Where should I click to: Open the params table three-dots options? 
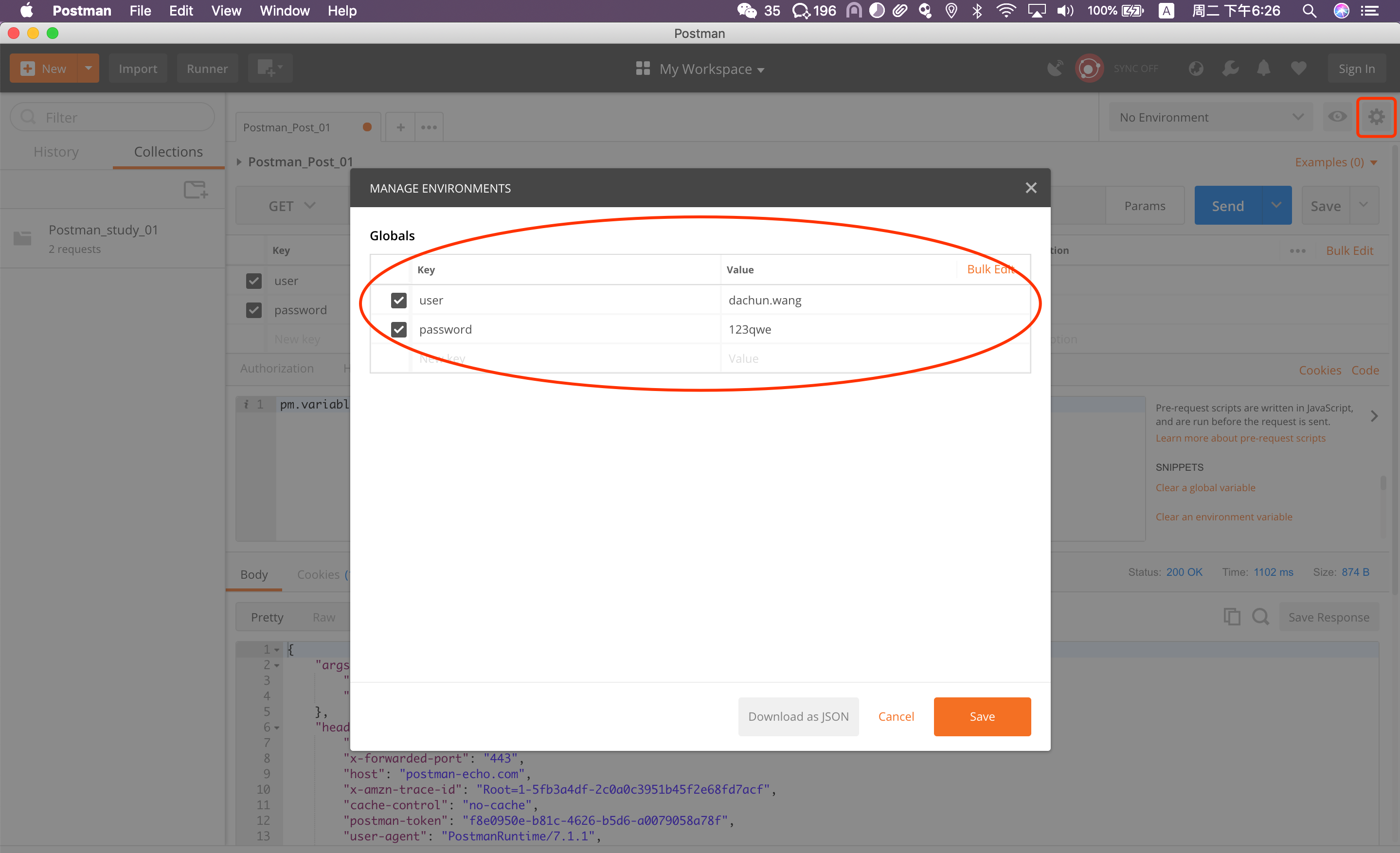point(1297,250)
